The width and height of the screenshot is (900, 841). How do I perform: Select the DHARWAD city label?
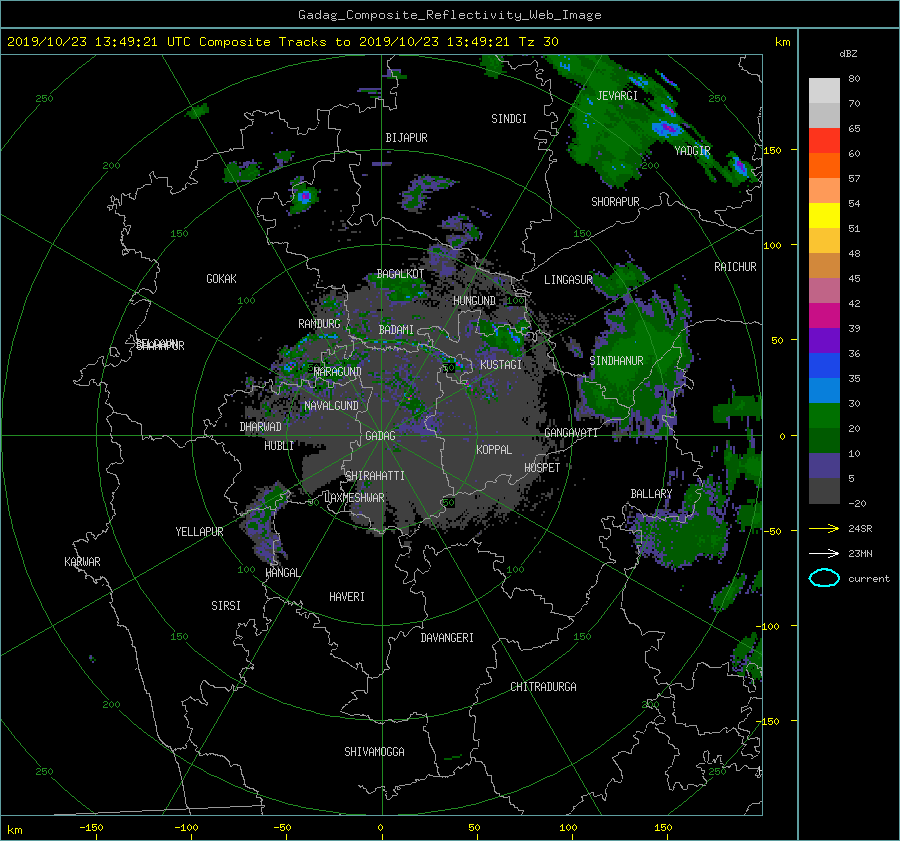click(x=261, y=427)
